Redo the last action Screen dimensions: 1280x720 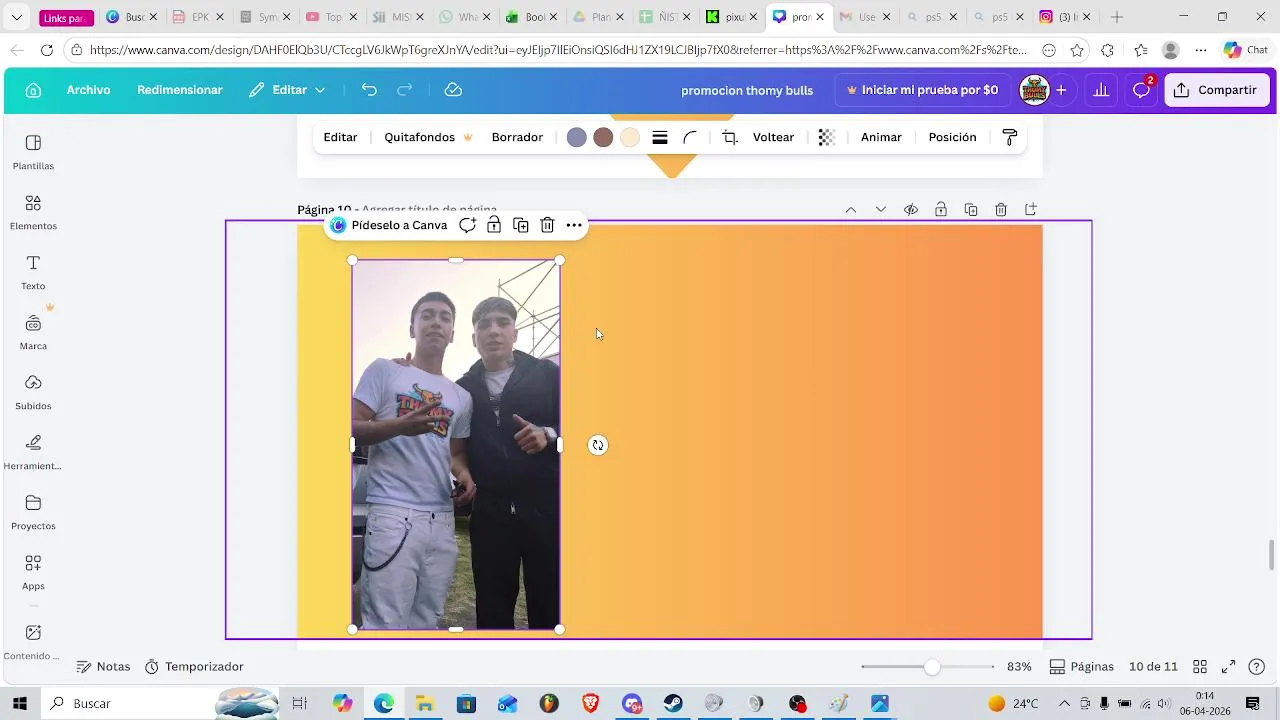pos(405,90)
